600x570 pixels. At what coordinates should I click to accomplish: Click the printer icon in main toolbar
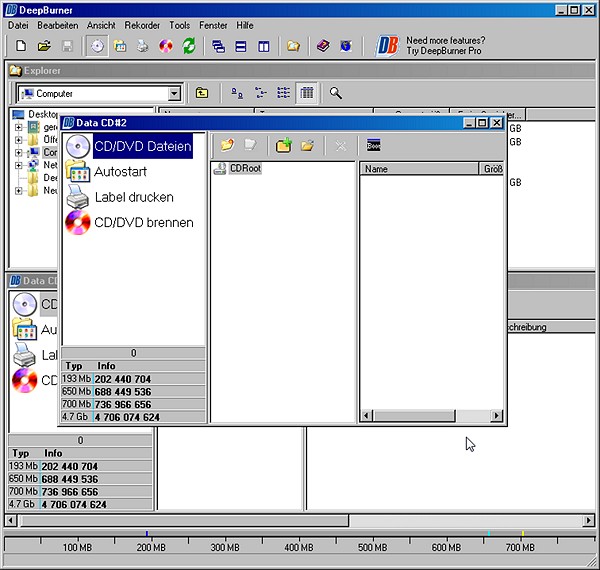(143, 46)
